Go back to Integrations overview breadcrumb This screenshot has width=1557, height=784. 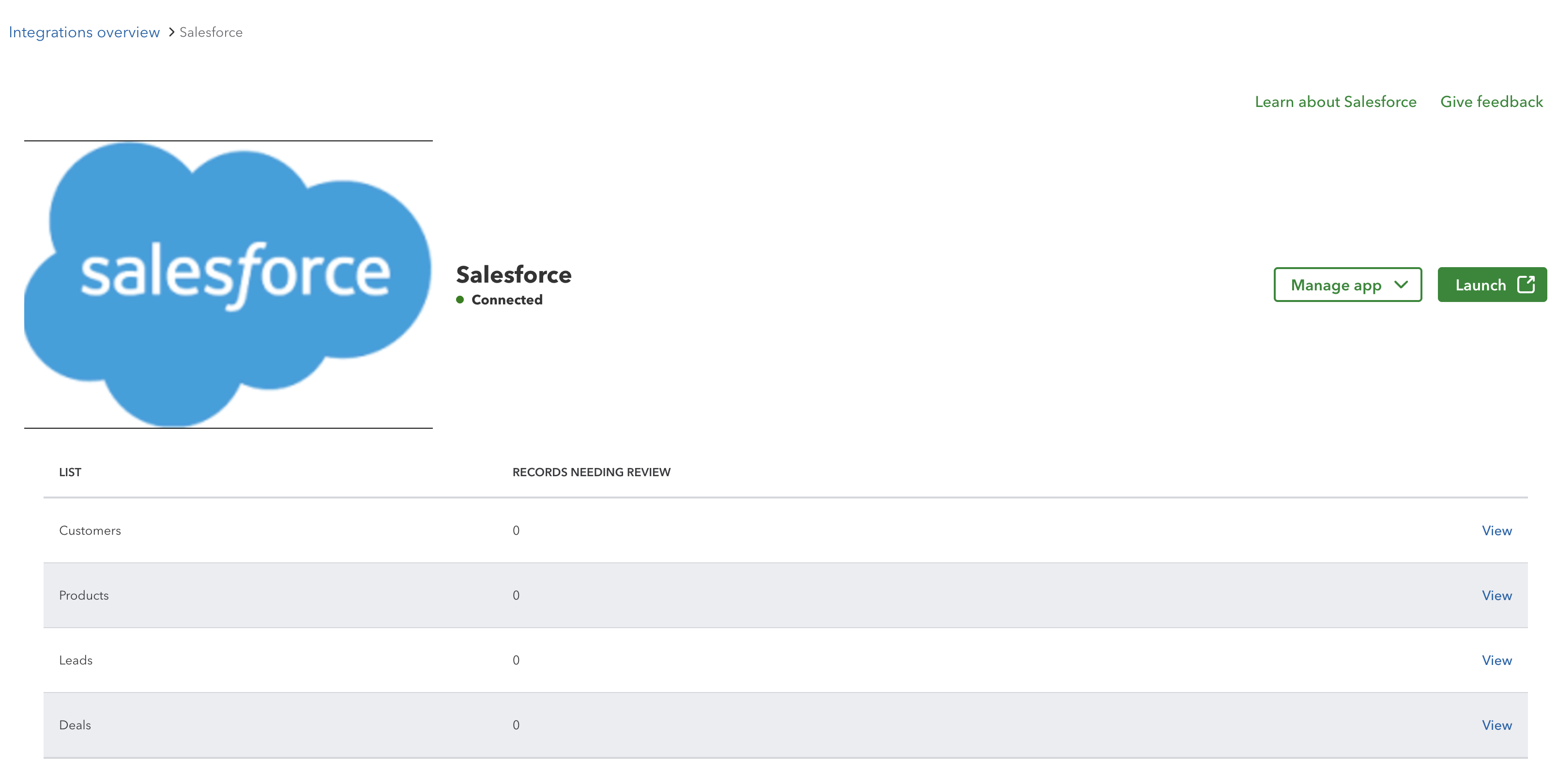point(84,32)
